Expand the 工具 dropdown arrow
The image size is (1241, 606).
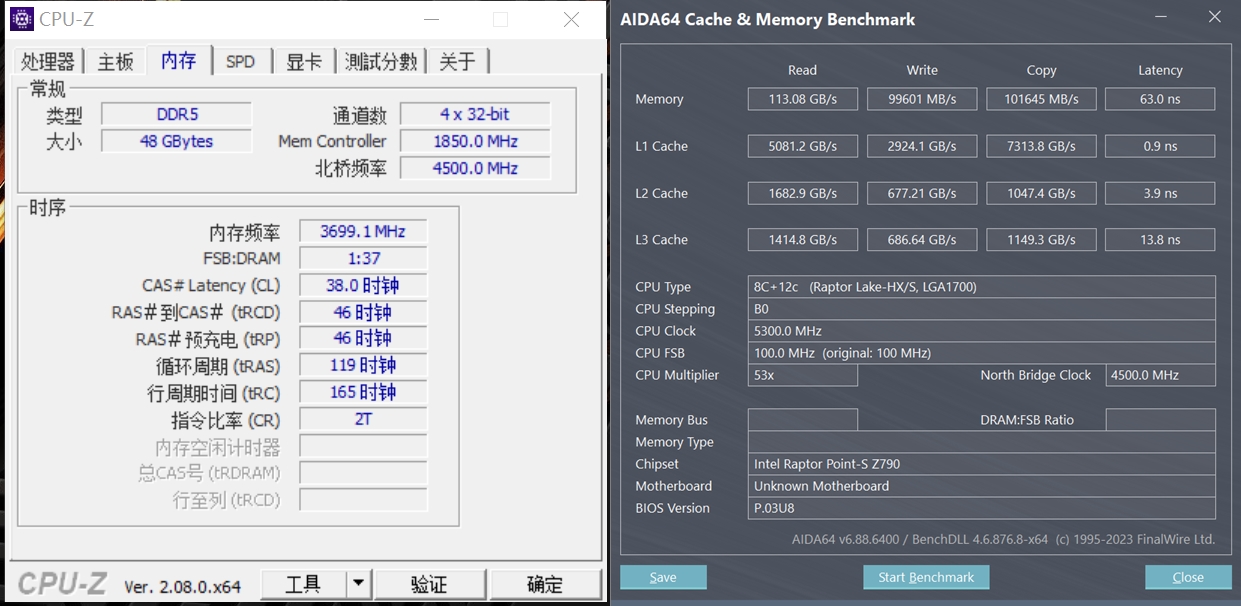359,584
